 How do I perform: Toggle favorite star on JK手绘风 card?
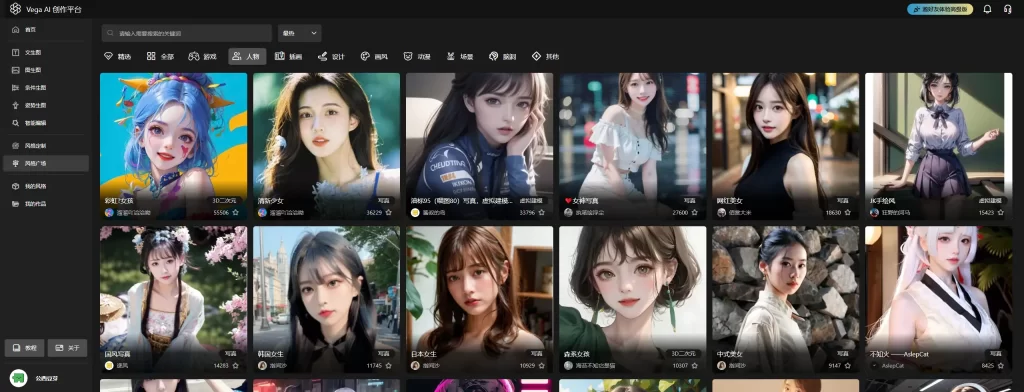(1001, 212)
